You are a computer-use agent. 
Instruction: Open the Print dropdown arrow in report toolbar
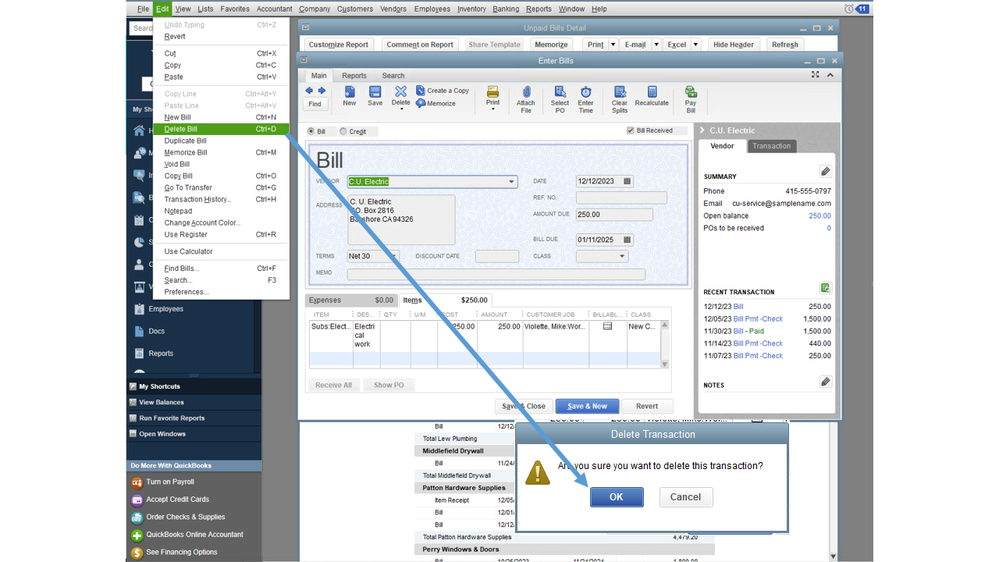tap(613, 45)
